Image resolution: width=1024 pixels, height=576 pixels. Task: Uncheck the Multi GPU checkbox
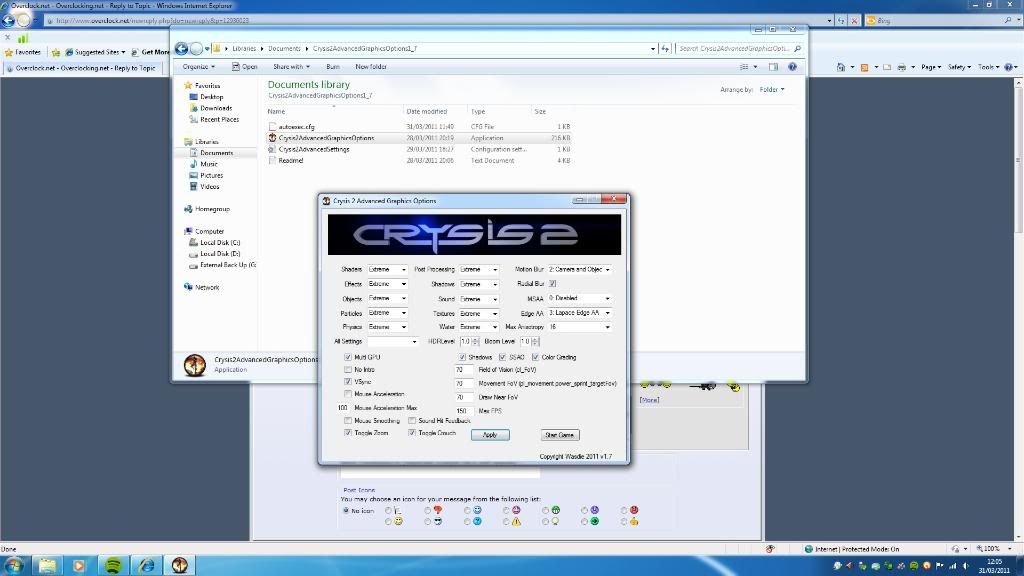(347, 357)
